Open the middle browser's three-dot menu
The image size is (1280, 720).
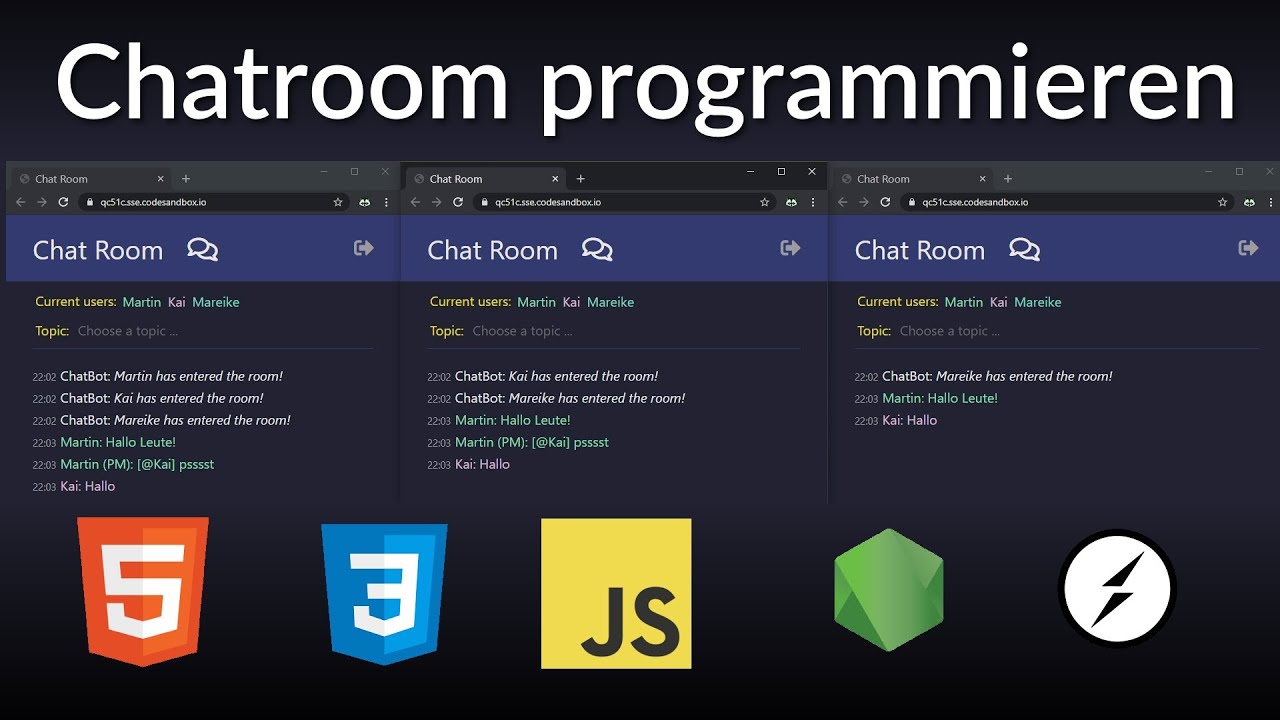click(x=813, y=202)
